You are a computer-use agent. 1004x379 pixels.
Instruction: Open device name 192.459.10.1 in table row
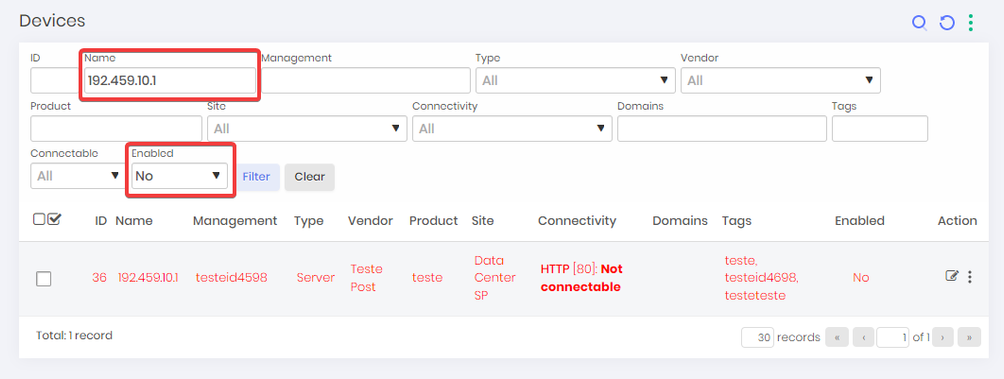pos(148,277)
